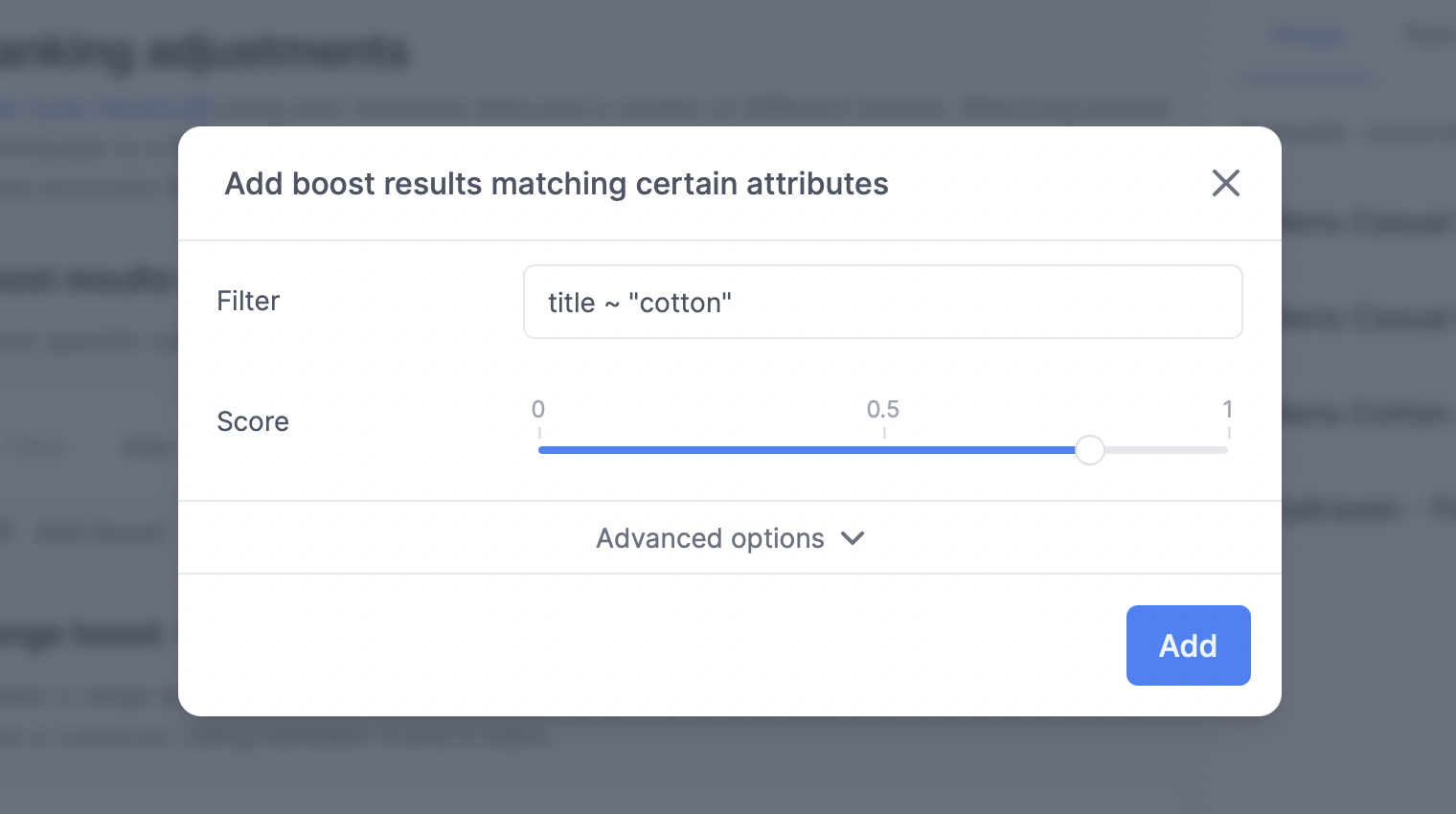Grab the Score slider handle
The height and width of the screenshot is (814, 1456).
point(1089,450)
